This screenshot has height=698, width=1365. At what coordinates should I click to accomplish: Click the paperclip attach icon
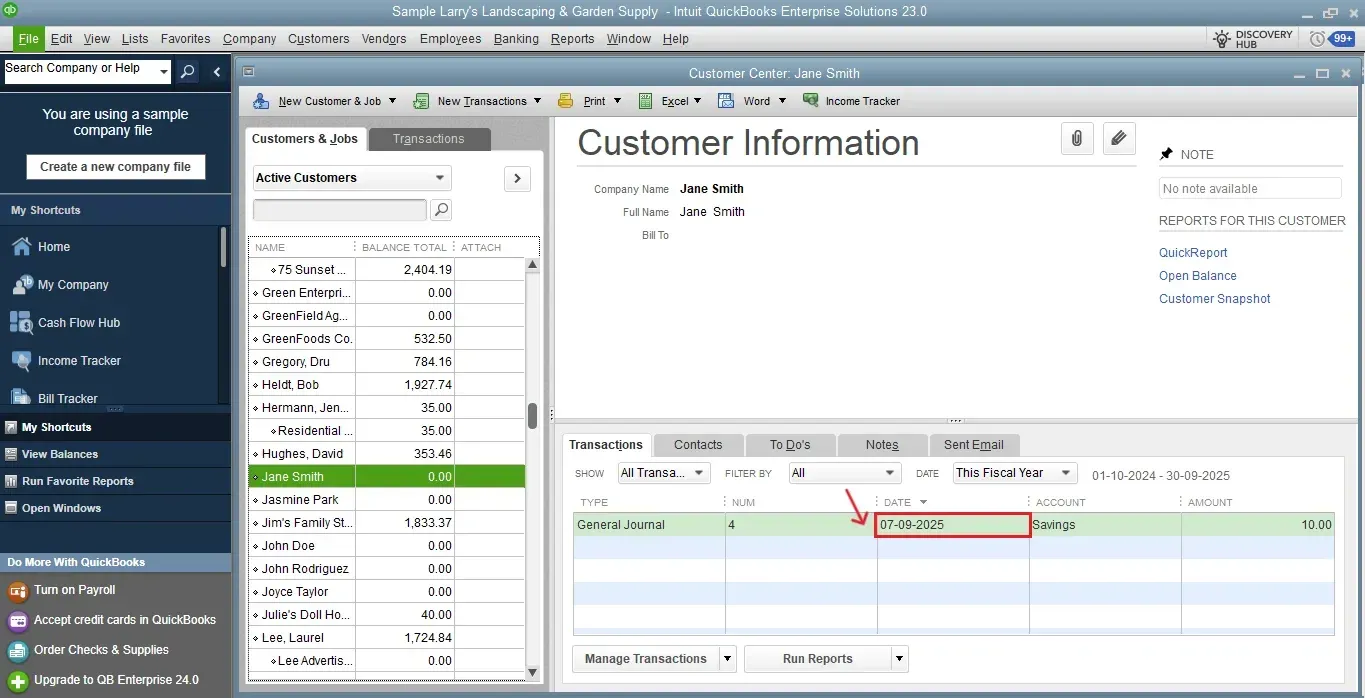click(1076, 139)
